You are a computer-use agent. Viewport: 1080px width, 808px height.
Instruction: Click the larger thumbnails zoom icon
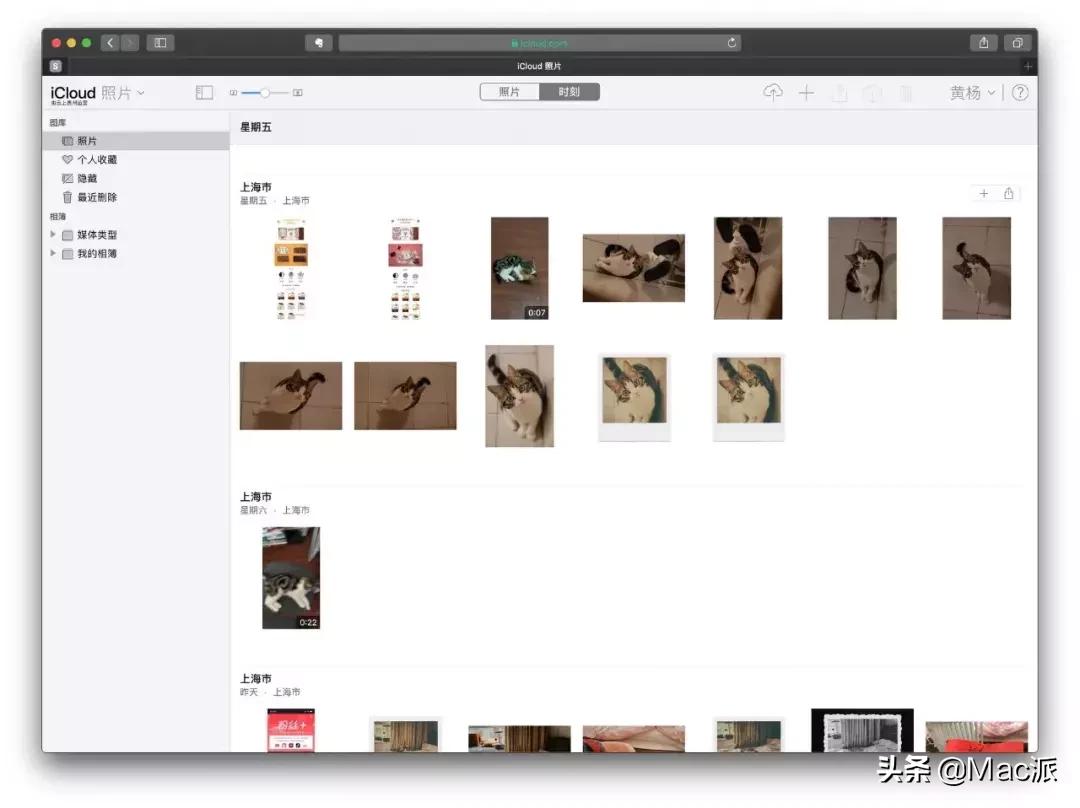point(298,92)
